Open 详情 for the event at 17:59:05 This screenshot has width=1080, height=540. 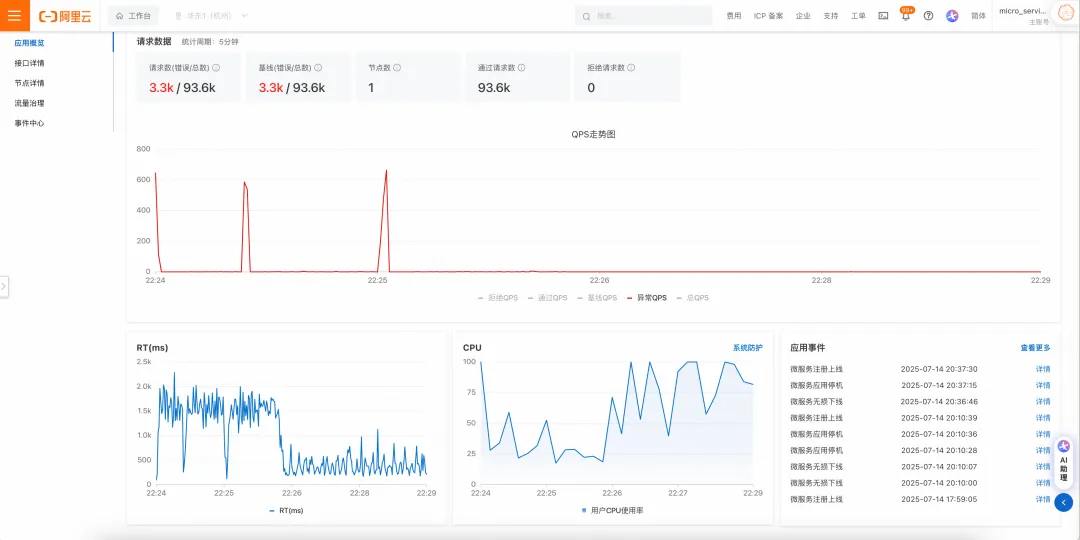tap(1043, 499)
